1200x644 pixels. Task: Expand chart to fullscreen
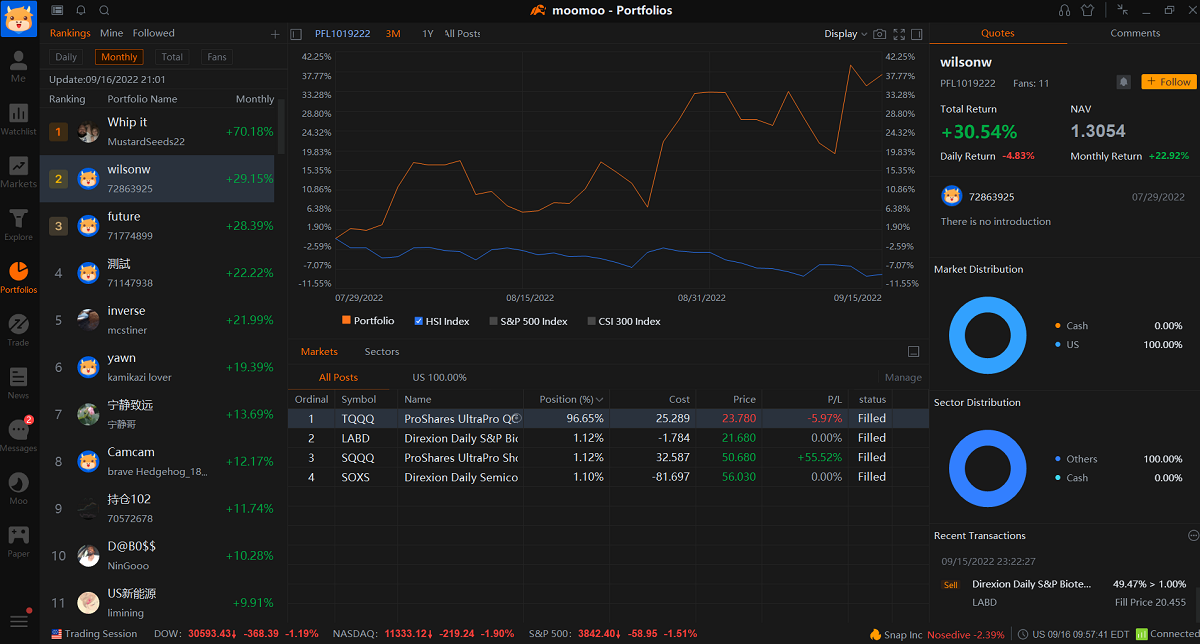(x=899, y=34)
